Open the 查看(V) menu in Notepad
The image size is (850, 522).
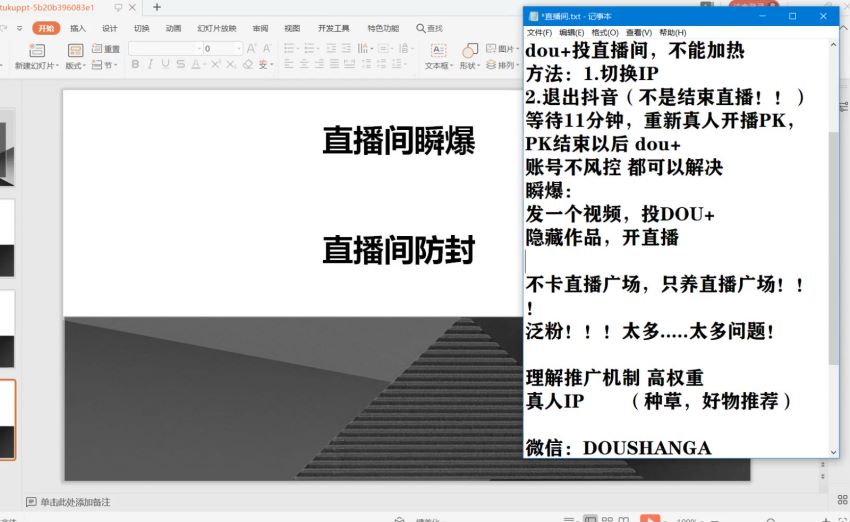tap(639, 33)
